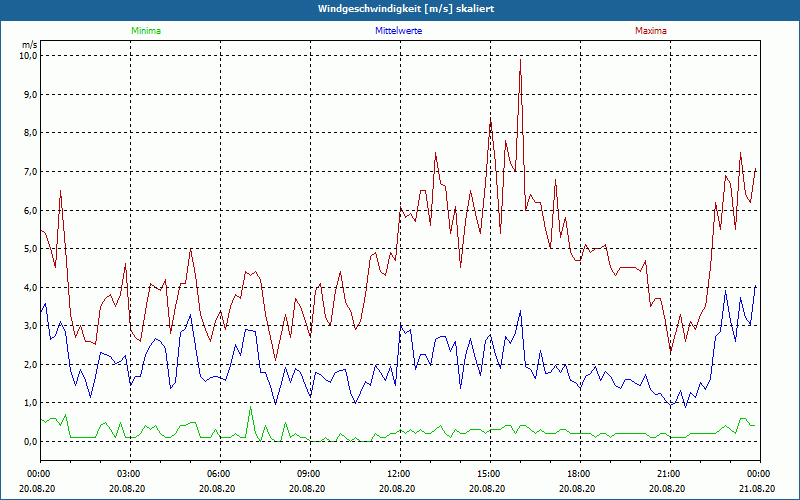Image resolution: width=800 pixels, height=500 pixels.
Task: Click the m/s unit label above the y-axis
Action: click(x=29, y=45)
